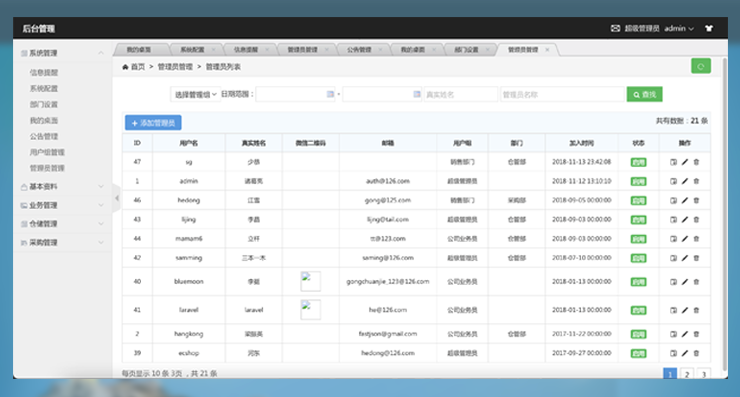
Task: Edit user samming with the pencil icon
Action: [x=685, y=258]
